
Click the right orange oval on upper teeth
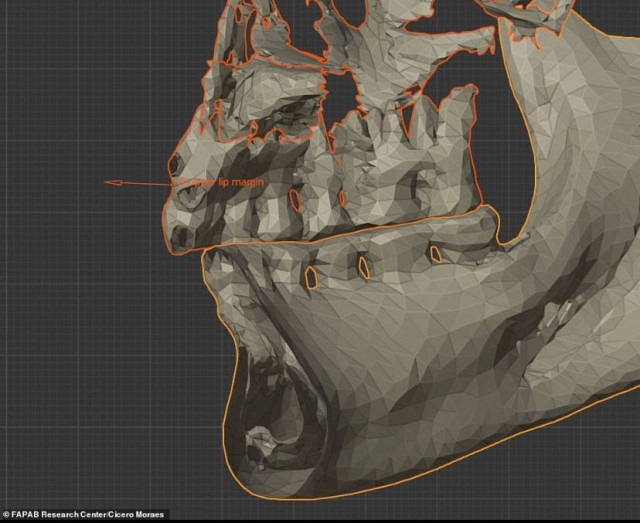click(x=342, y=197)
